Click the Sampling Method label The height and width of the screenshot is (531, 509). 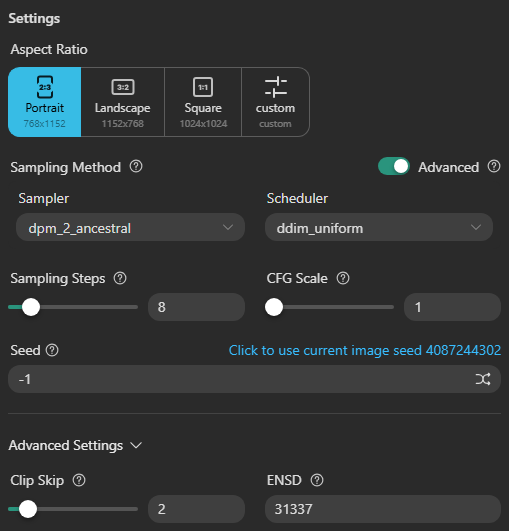point(66,167)
